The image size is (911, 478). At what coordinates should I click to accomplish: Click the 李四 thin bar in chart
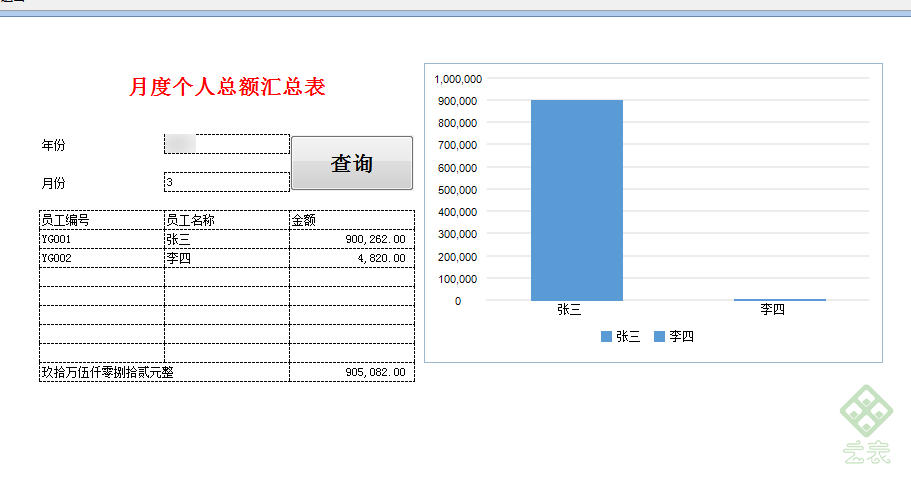780,300
